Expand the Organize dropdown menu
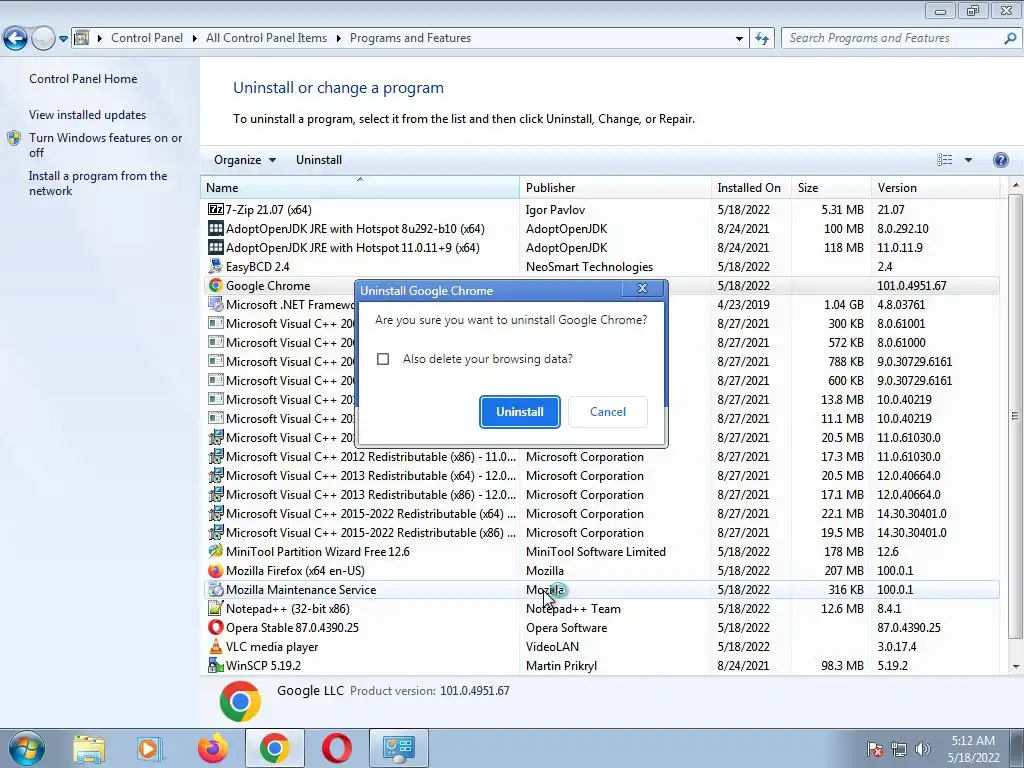Image resolution: width=1024 pixels, height=768 pixels. [x=245, y=160]
